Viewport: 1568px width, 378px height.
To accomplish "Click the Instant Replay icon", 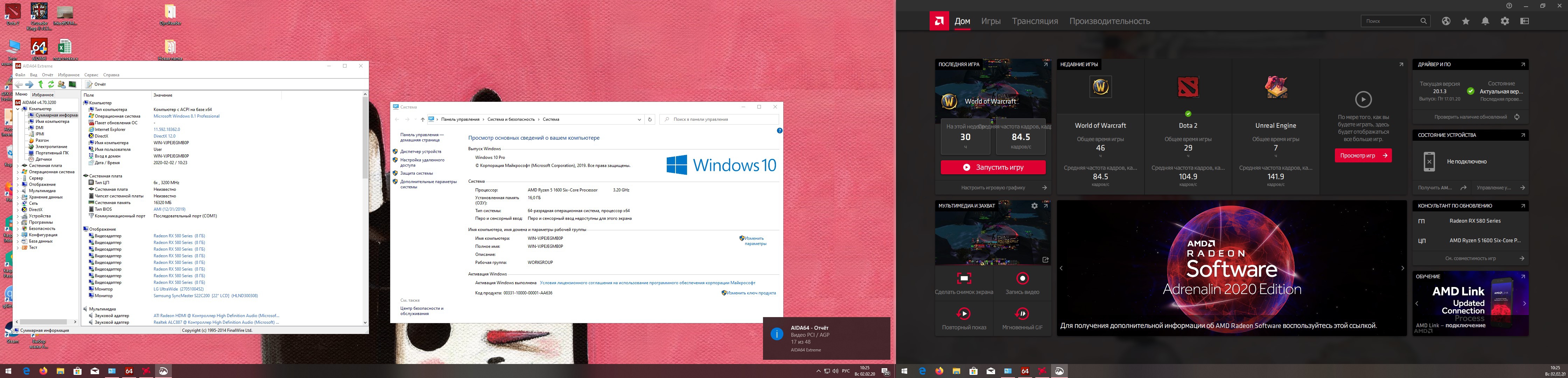I will [964, 314].
